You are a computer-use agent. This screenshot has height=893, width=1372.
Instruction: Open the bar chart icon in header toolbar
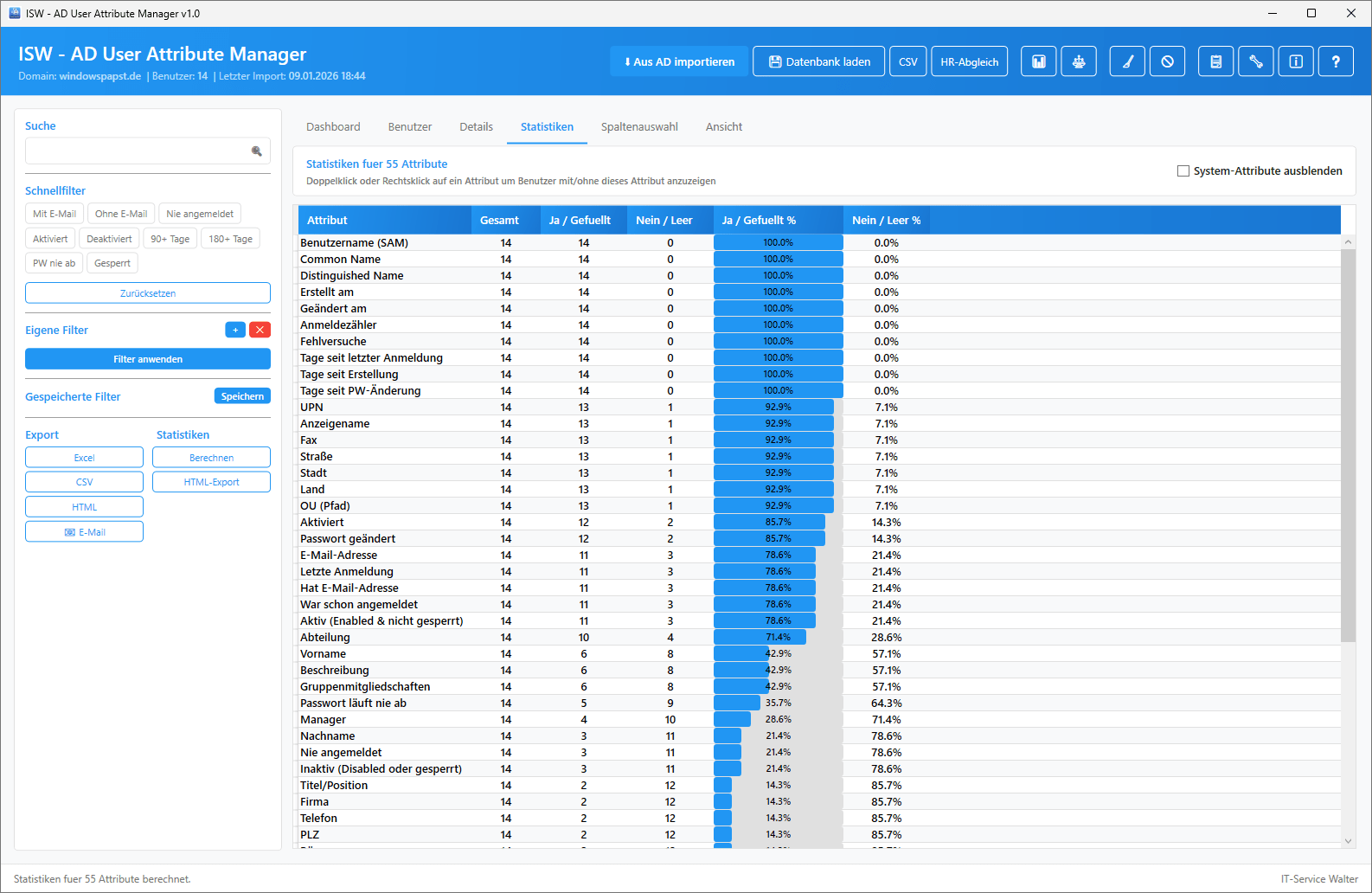pos(1038,61)
